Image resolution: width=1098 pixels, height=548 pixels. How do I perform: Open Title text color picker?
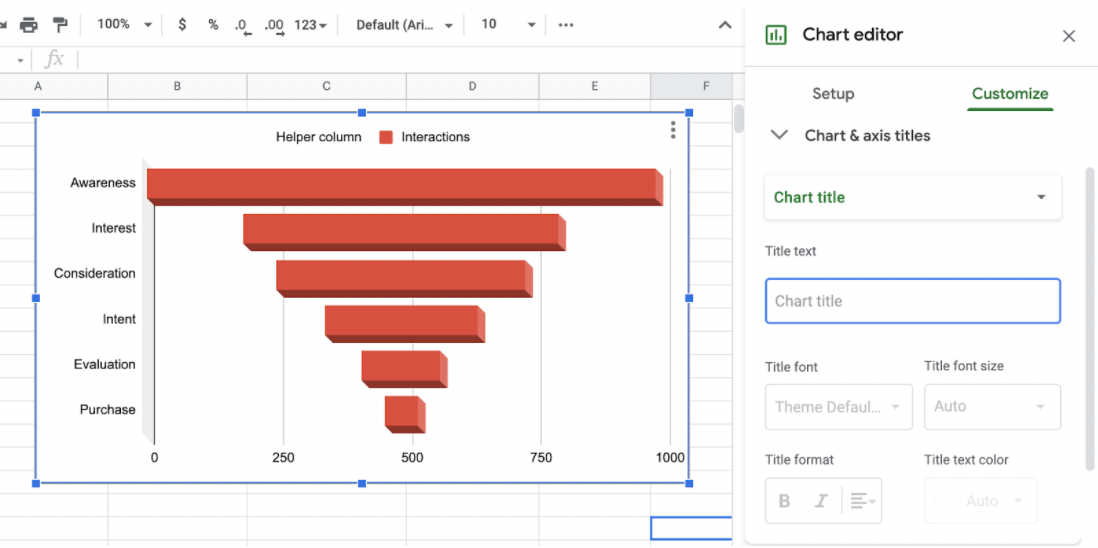coord(980,501)
